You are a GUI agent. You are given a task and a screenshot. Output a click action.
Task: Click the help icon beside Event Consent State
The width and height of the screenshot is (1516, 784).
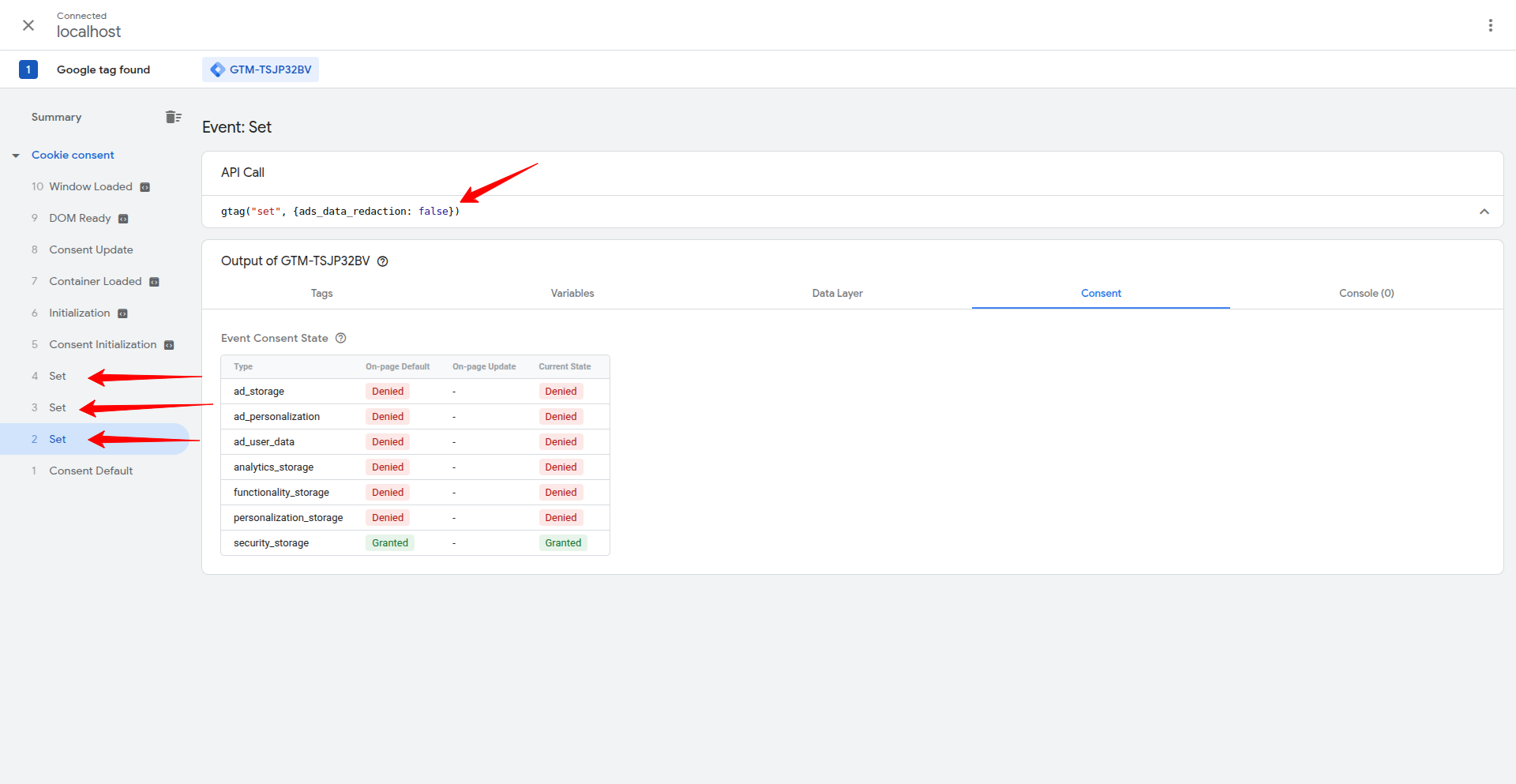coord(340,338)
